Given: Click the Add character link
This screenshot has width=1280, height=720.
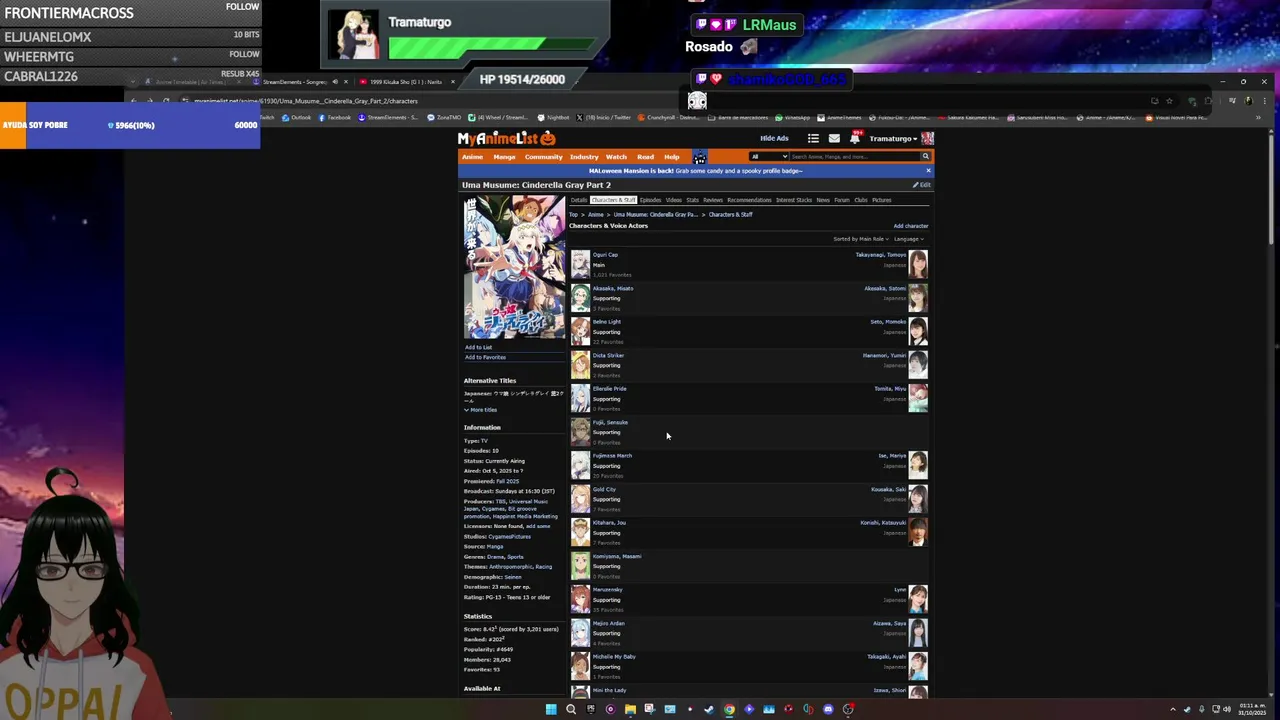Looking at the screenshot, I should tap(911, 226).
